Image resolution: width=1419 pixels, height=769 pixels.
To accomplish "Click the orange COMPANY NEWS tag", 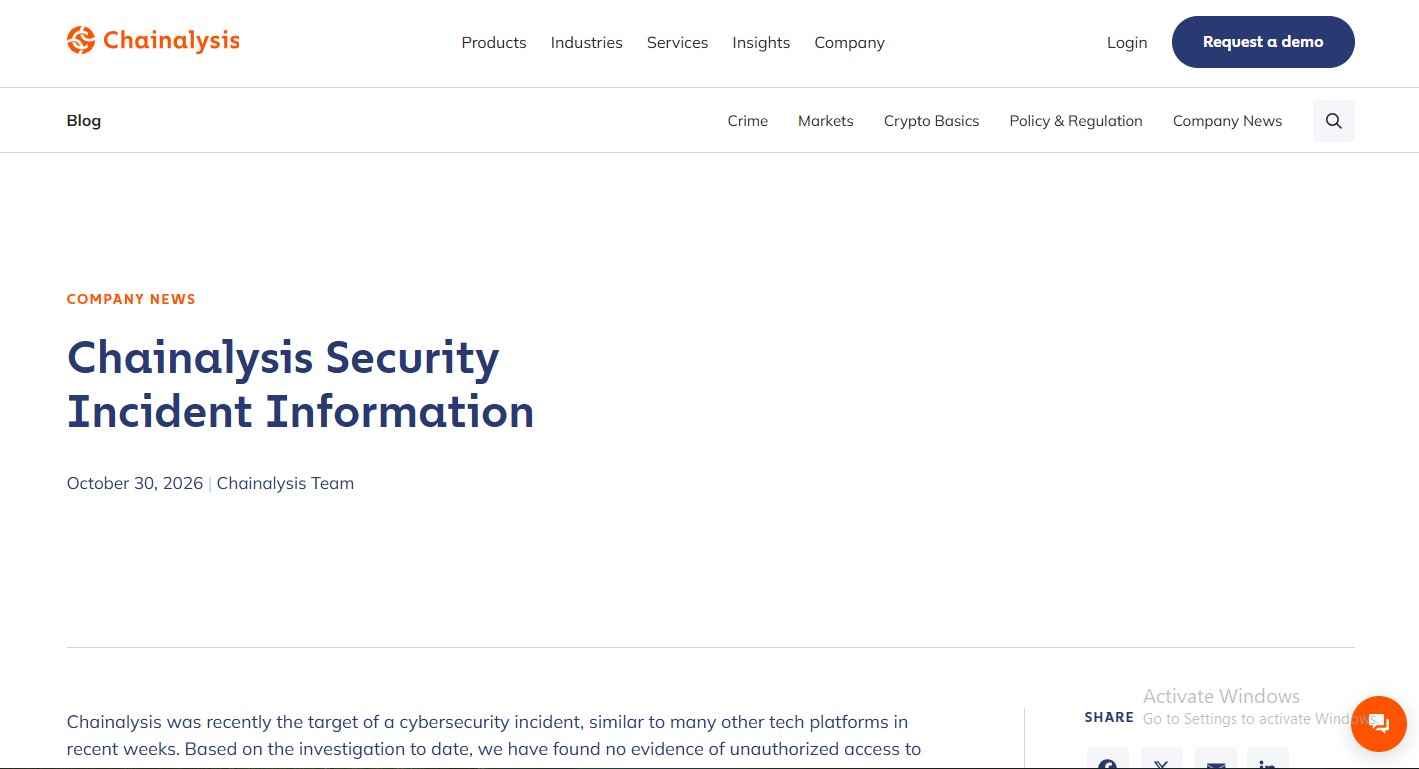I will tap(131, 299).
